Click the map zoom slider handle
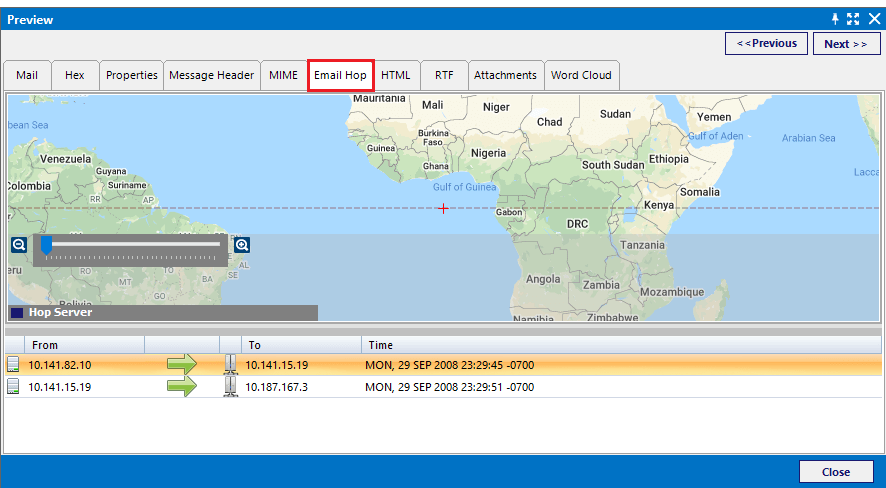This screenshot has height=488, width=886. (46, 245)
